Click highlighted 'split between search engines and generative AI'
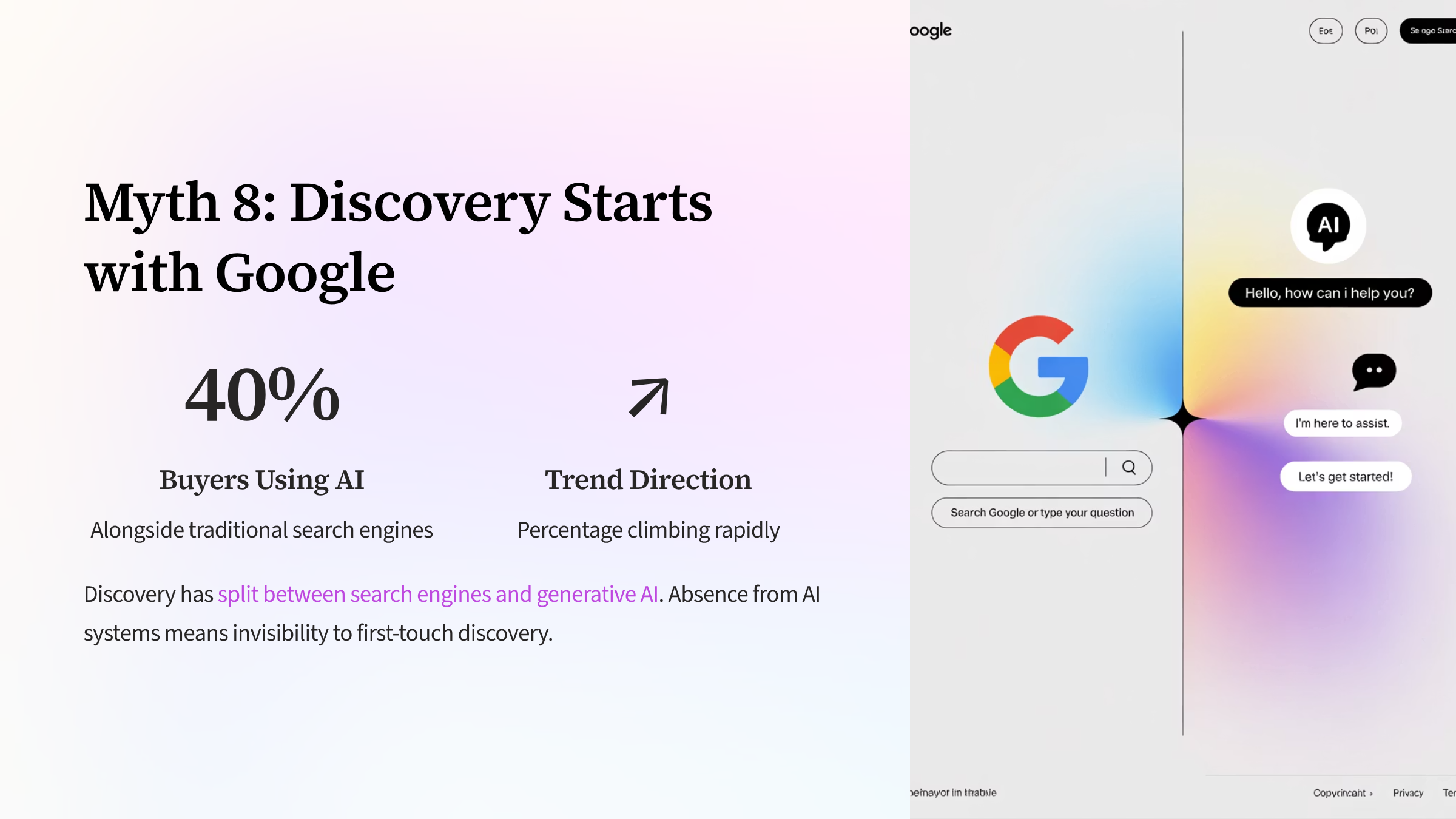The image size is (1456, 819). click(x=438, y=595)
